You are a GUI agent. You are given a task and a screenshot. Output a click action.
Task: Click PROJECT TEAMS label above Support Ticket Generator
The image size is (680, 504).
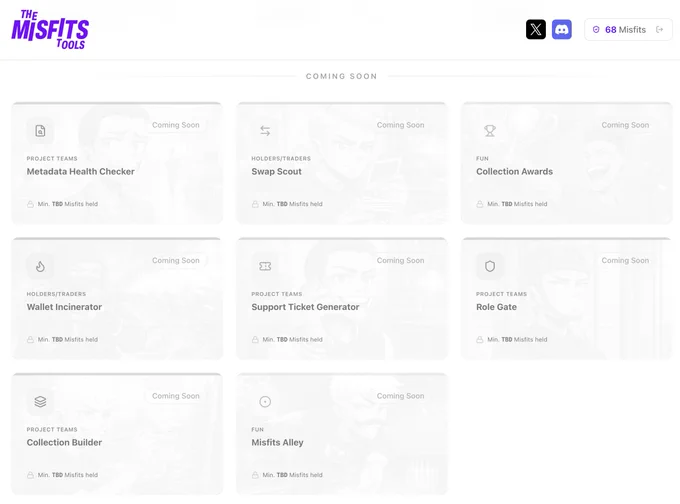pyautogui.click(x=277, y=294)
